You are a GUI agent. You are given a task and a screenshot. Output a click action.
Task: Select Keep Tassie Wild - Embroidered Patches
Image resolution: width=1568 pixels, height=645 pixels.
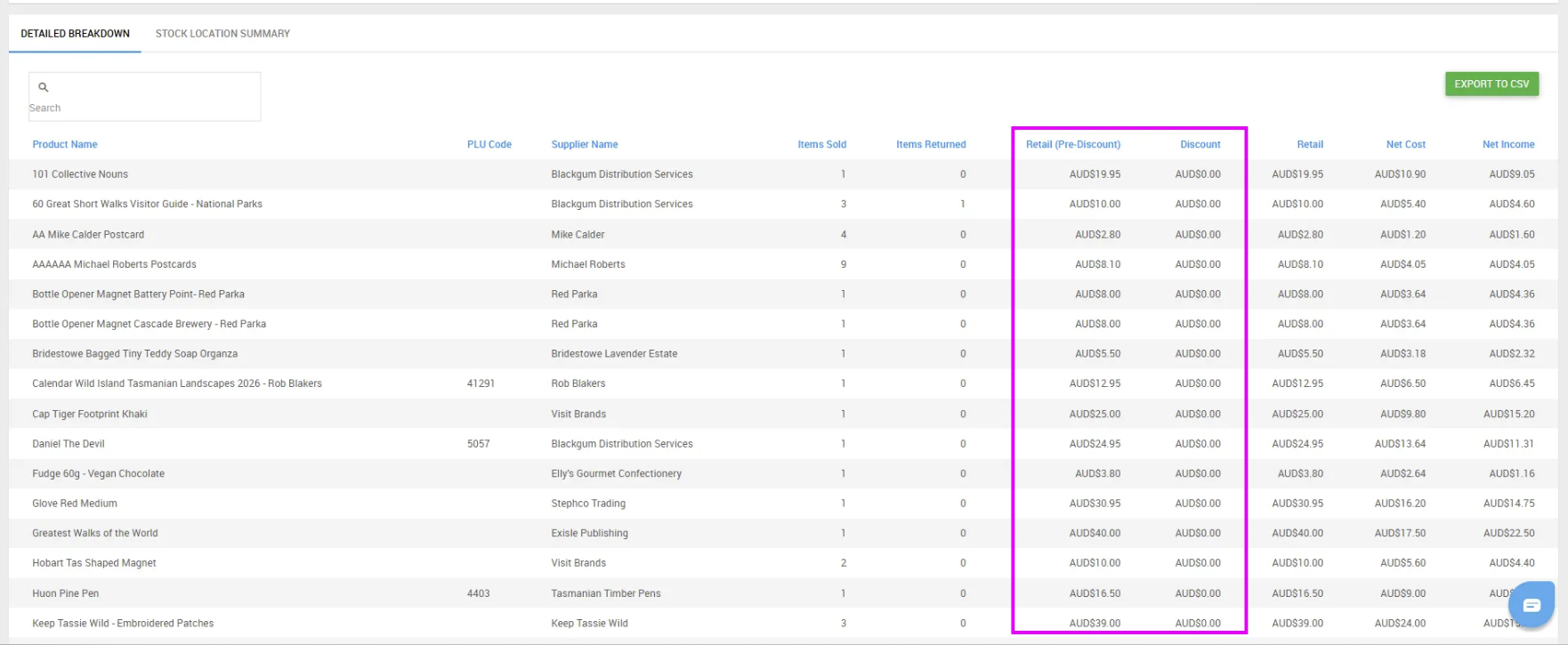point(123,624)
